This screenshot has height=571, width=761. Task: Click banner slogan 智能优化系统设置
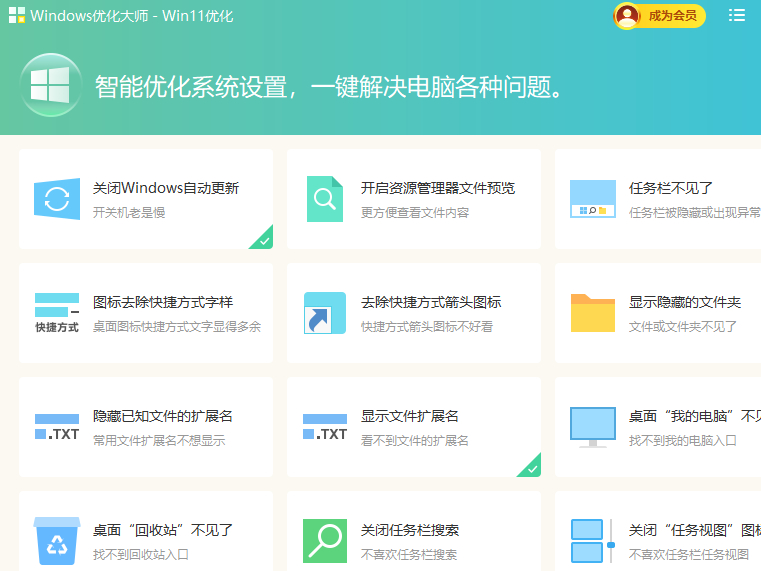point(191,87)
